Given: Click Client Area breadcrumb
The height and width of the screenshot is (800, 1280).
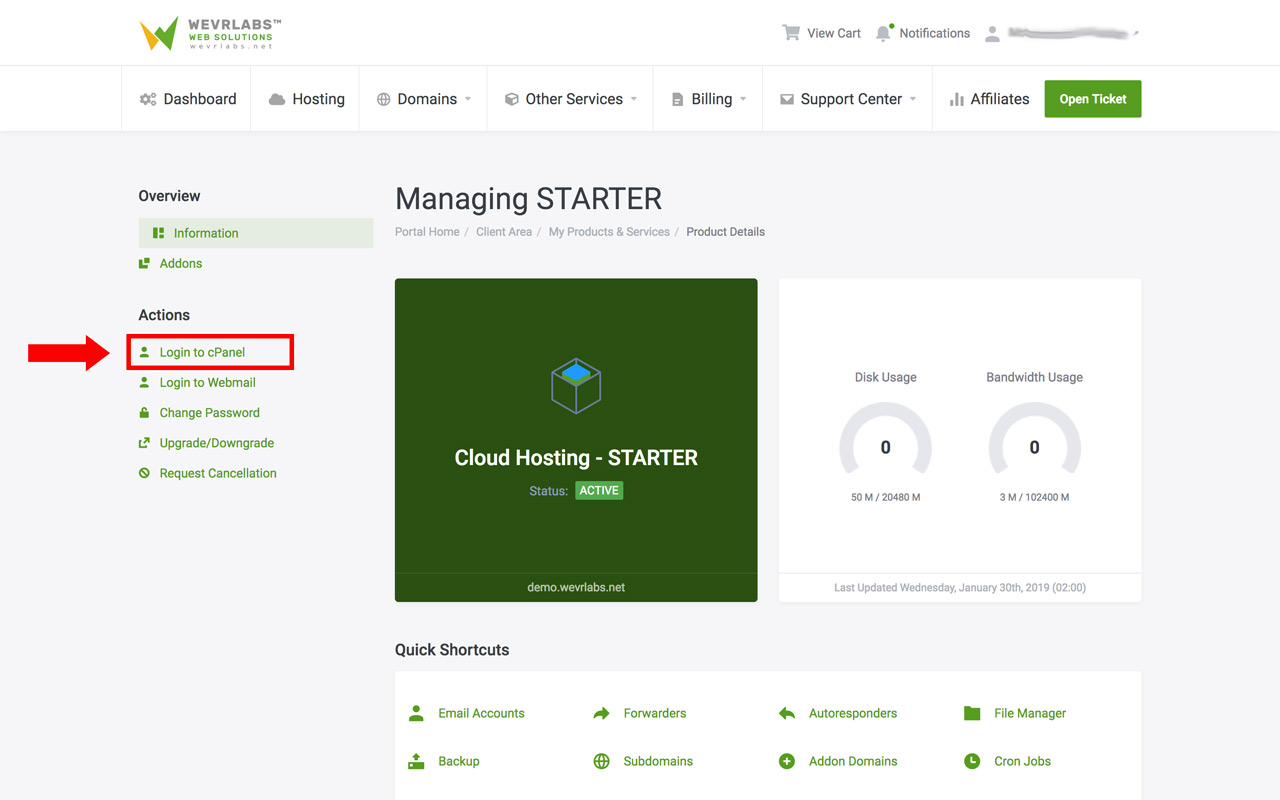Looking at the screenshot, I should pyautogui.click(x=504, y=232).
